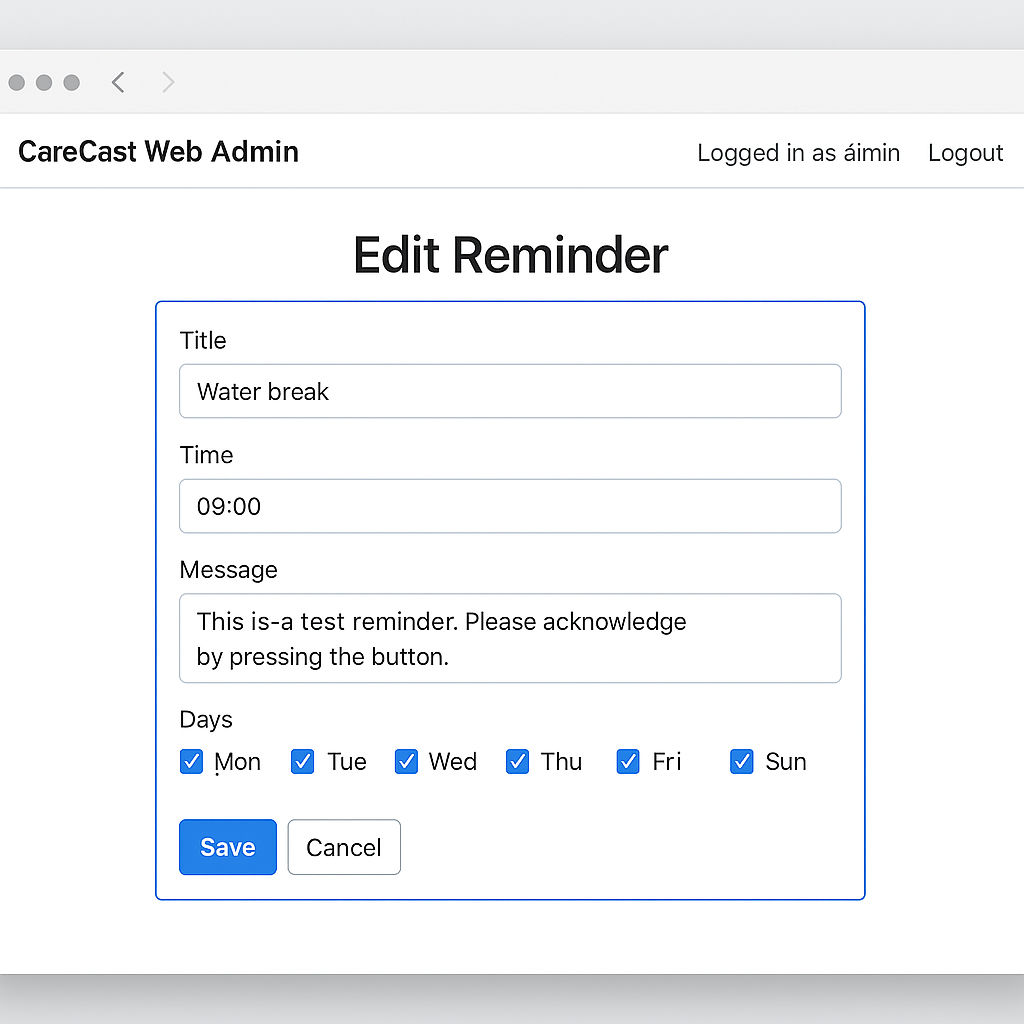This screenshot has height=1024, width=1024.
Task: Click the leftmost window control dot
Action: [x=16, y=83]
